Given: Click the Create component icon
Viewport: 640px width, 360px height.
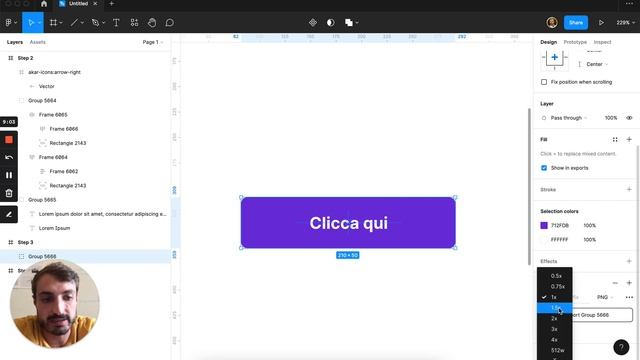Looking at the screenshot, I should point(313,23).
